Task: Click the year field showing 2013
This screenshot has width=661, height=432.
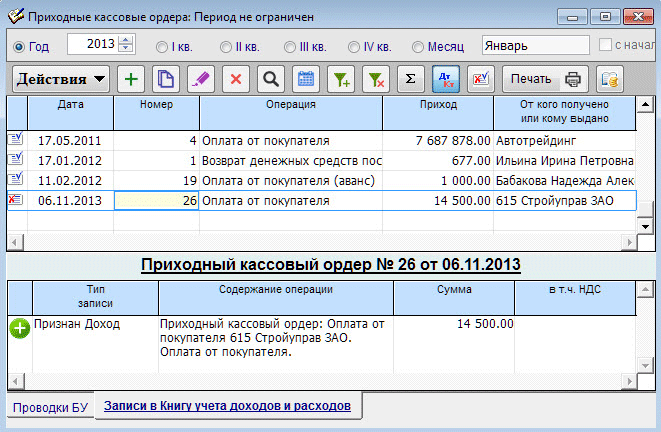Action: 93,44
